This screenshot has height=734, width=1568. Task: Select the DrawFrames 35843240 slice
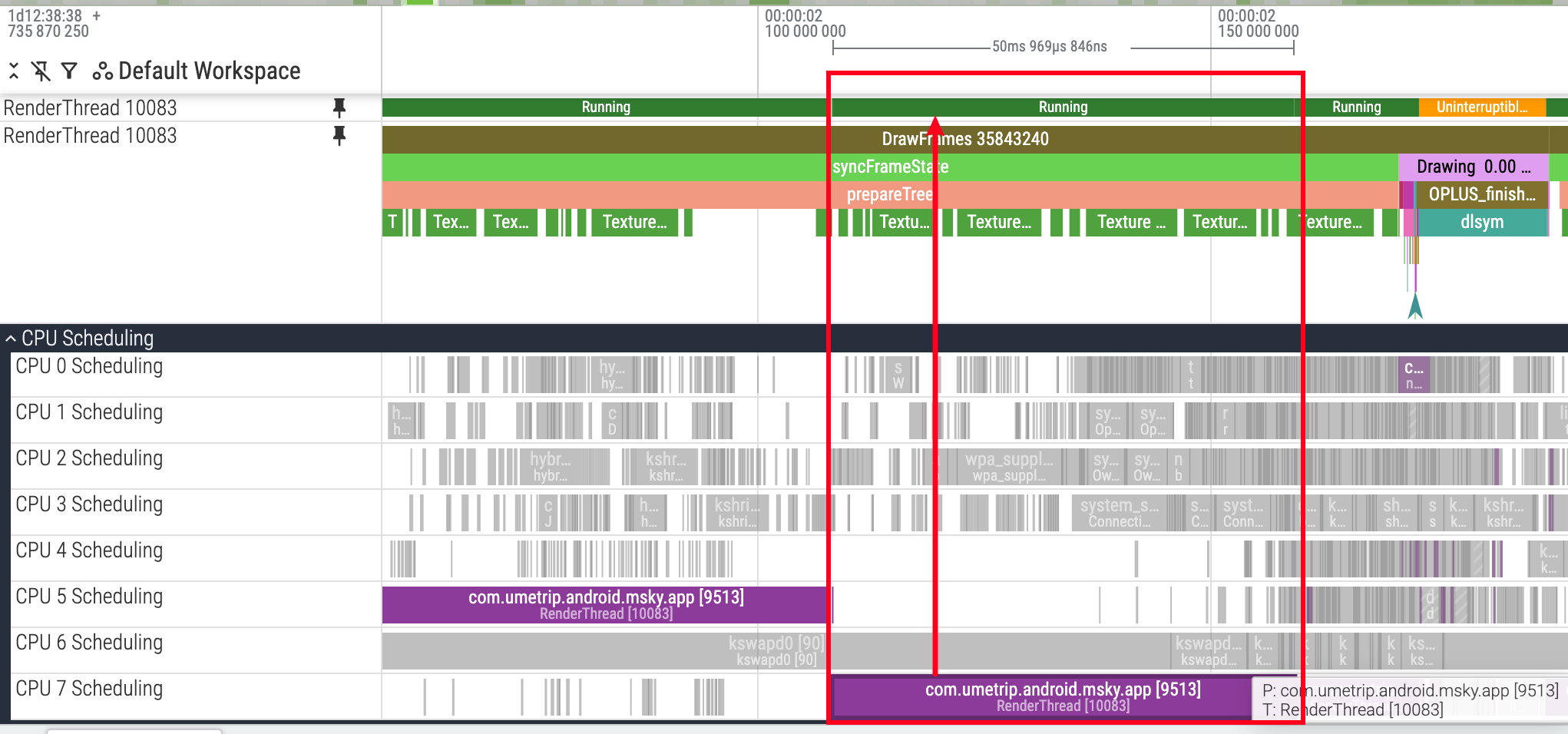coord(964,139)
